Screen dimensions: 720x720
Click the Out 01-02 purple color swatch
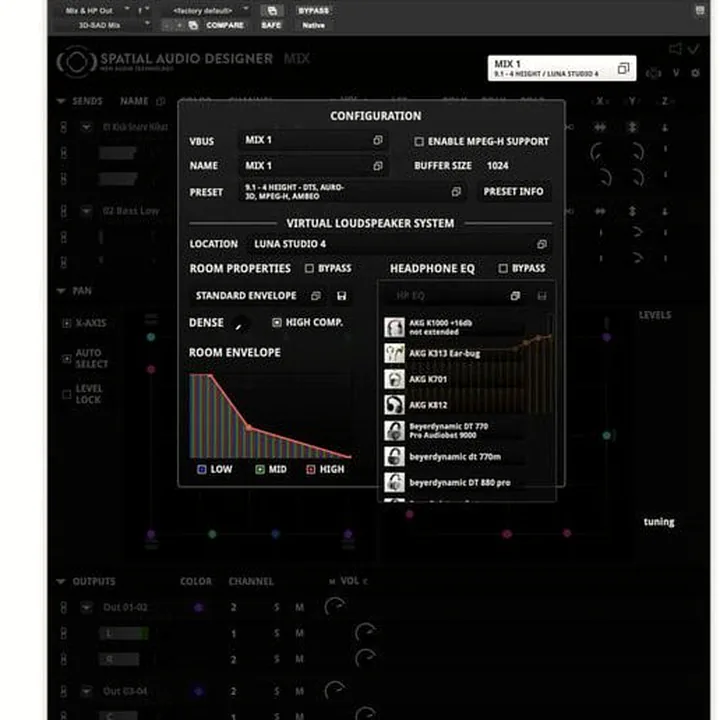(198, 607)
